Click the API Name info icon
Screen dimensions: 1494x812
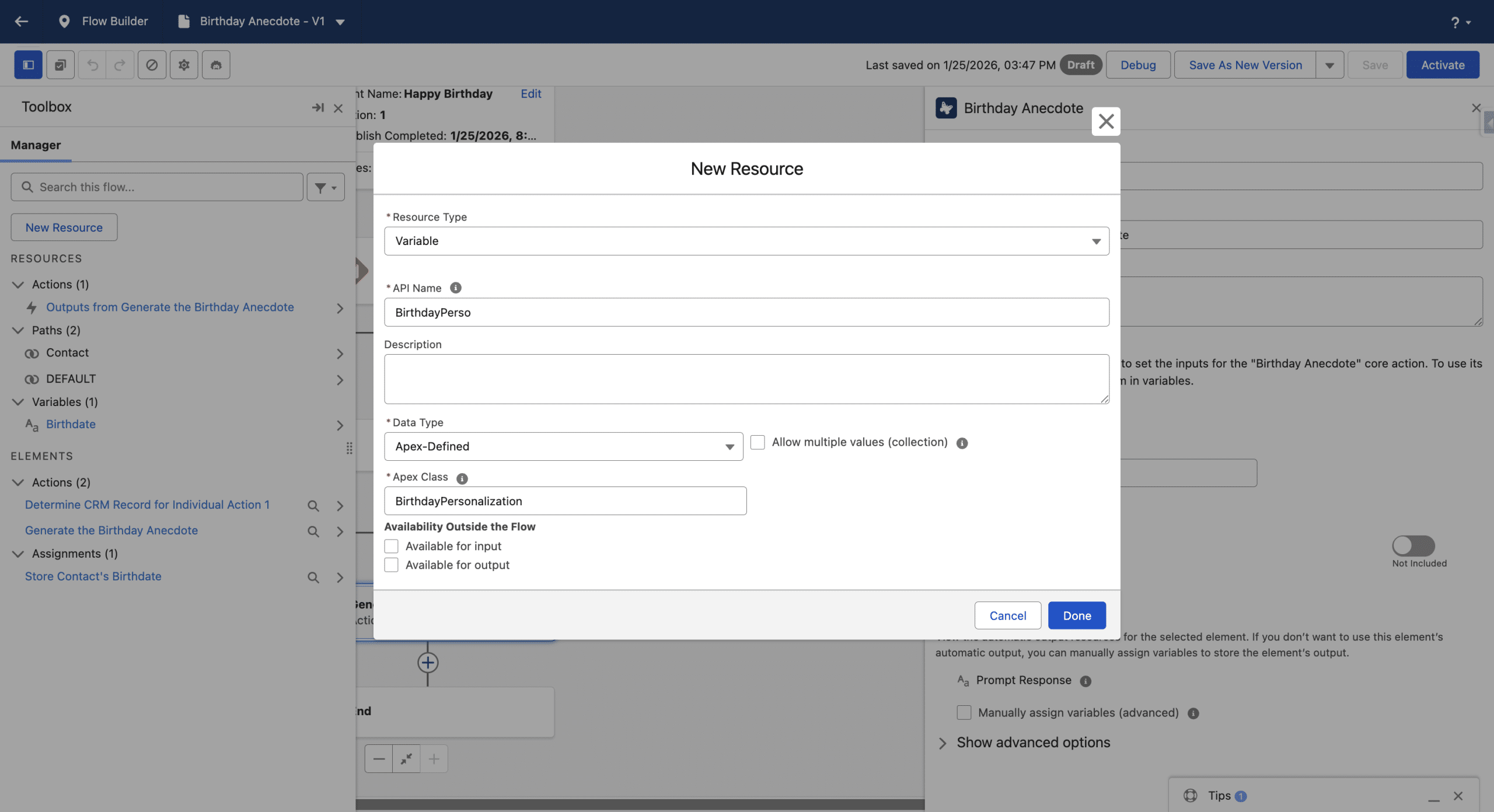click(x=456, y=288)
